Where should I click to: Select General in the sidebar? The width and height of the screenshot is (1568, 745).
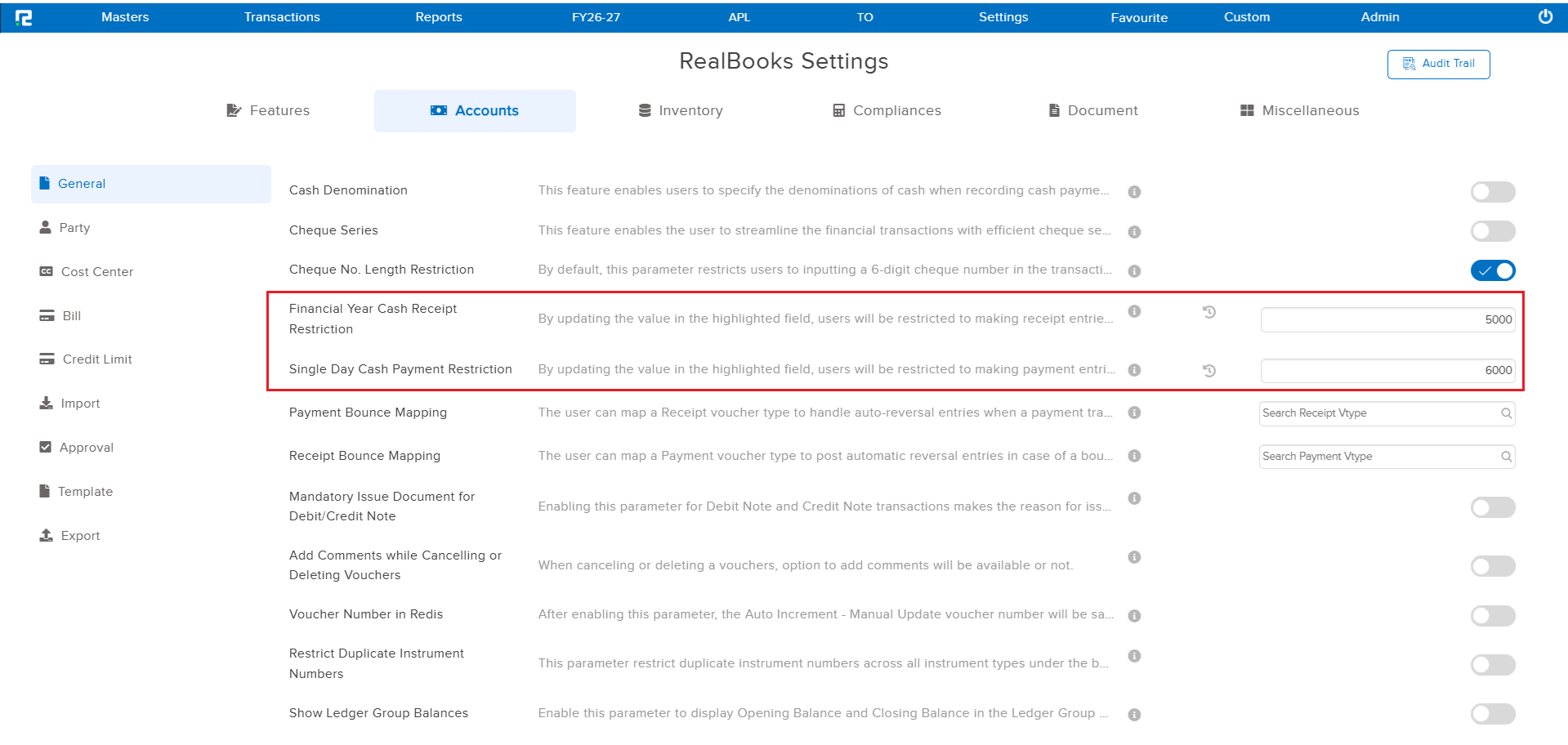point(151,184)
